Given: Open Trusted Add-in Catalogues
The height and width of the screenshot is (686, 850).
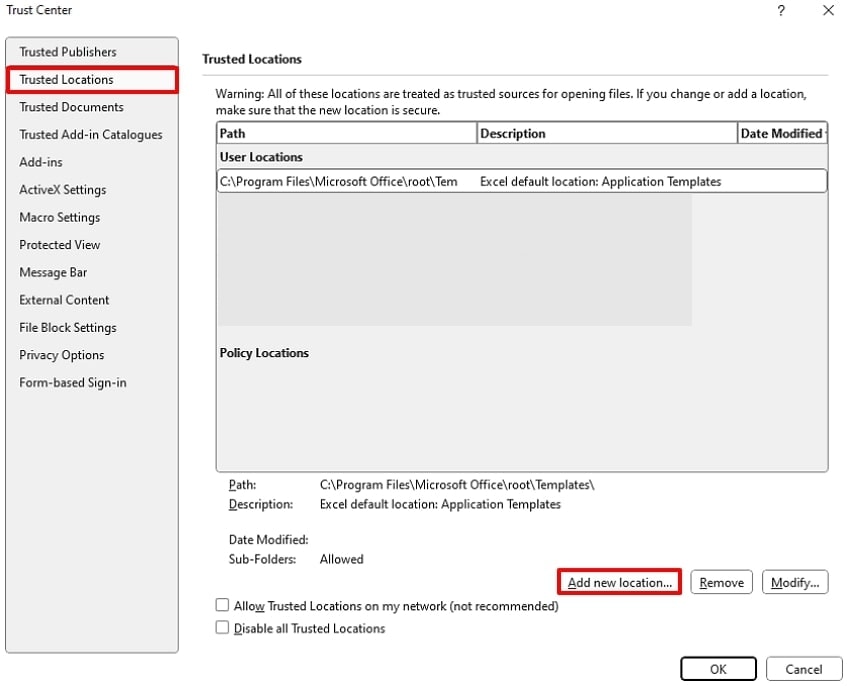Looking at the screenshot, I should click(x=91, y=135).
